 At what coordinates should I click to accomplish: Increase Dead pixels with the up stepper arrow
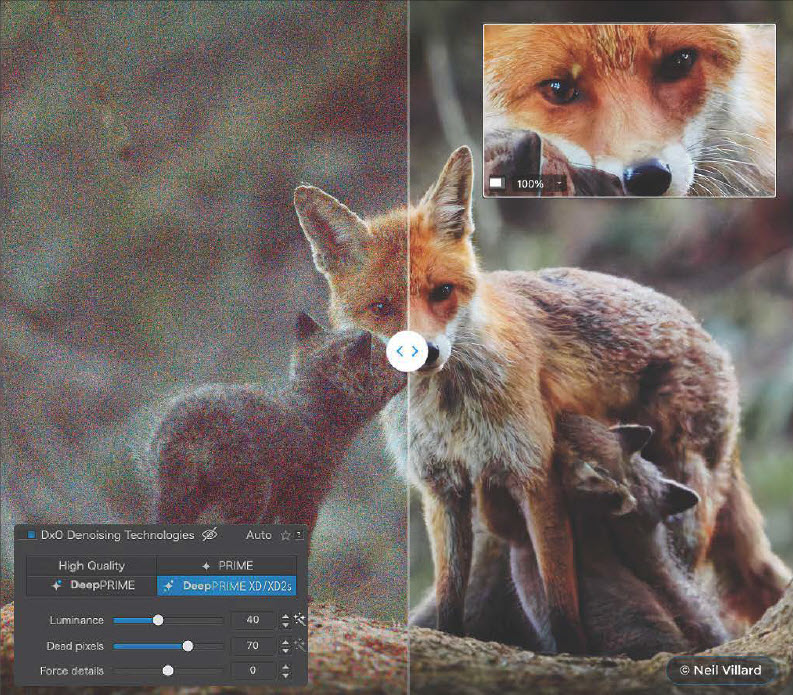tap(286, 642)
